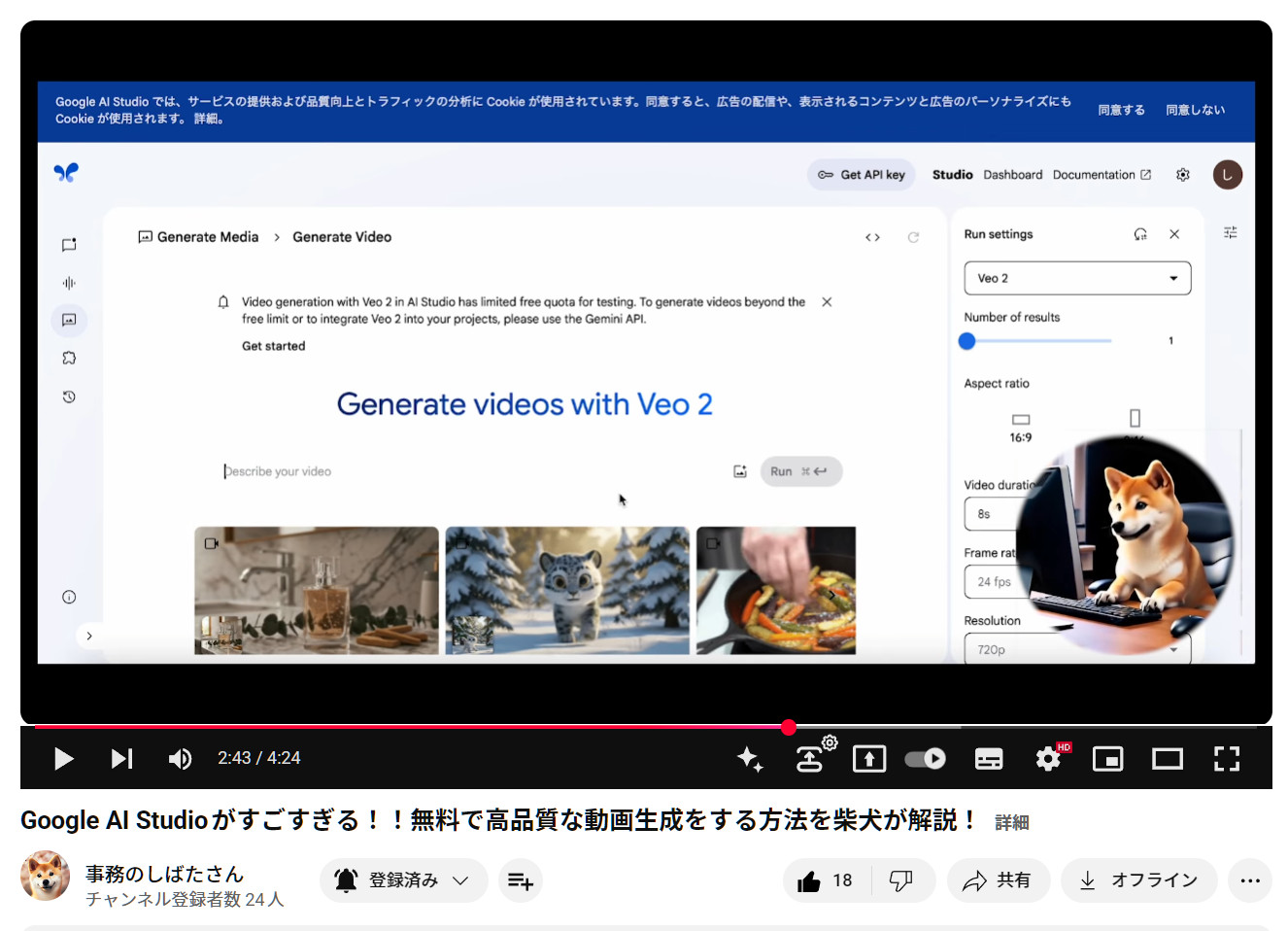1288x931 pixels.
Task: Click the red playhead marker
Action: pos(789,726)
